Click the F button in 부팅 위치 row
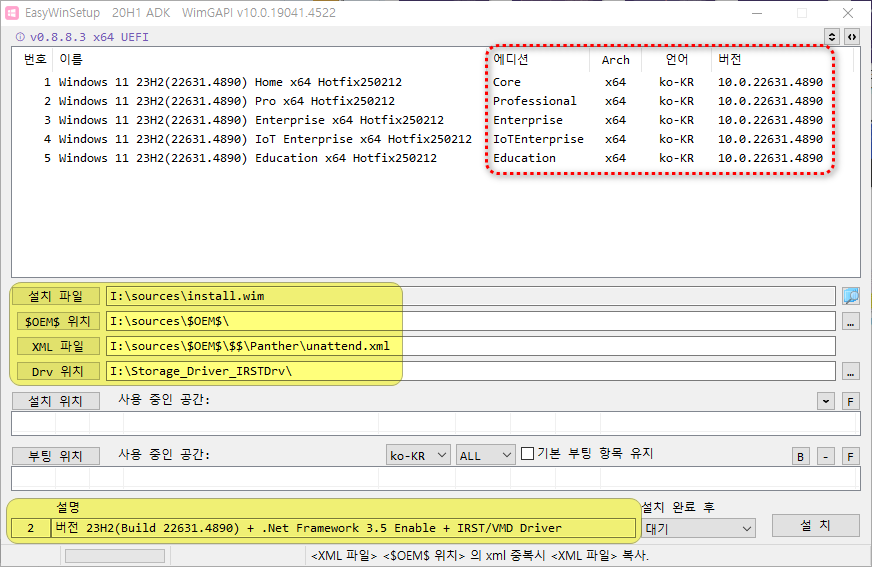 coord(850,457)
